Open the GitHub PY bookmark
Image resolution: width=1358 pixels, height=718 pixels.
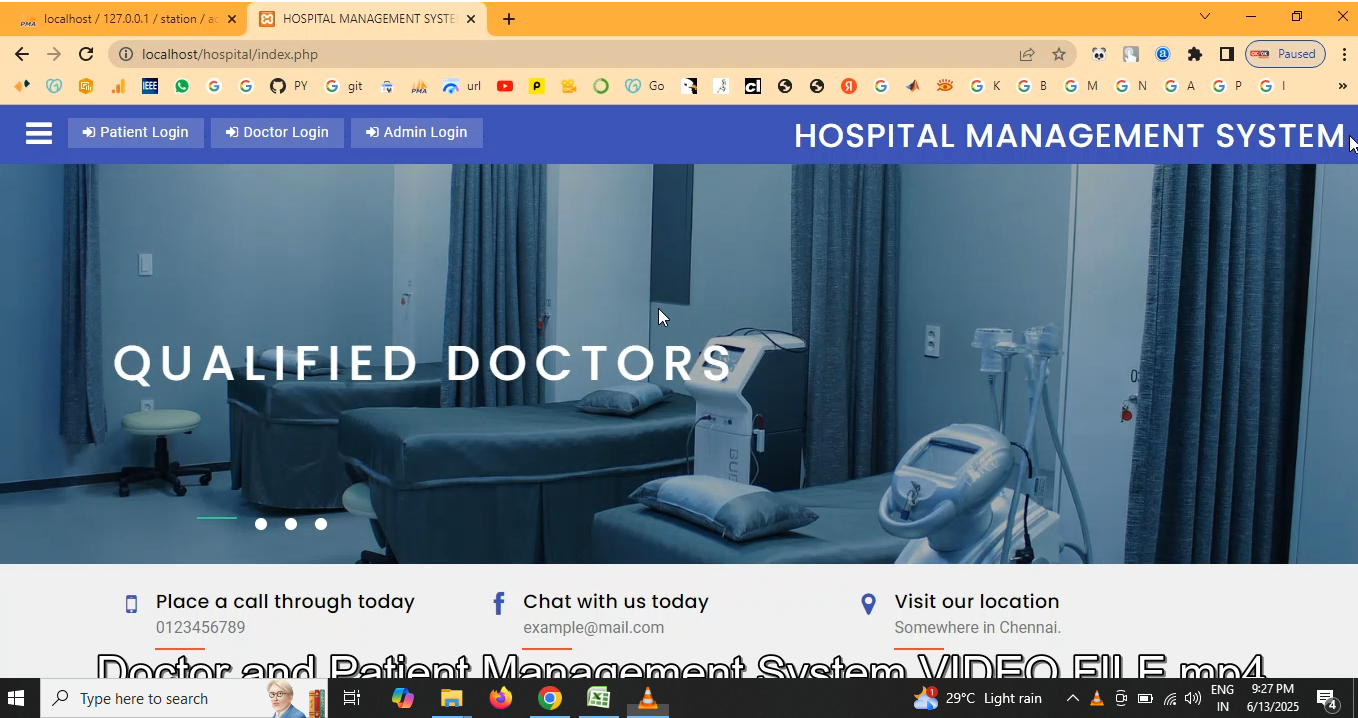(289, 86)
